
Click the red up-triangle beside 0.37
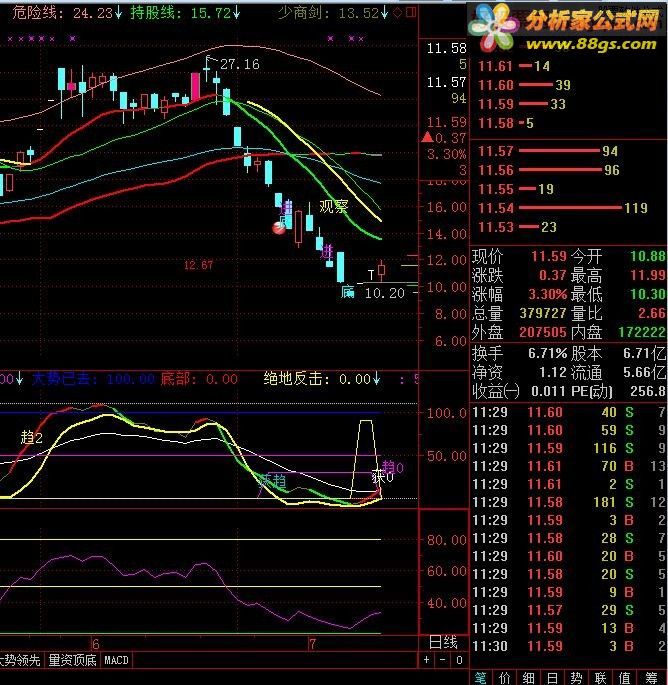427,138
